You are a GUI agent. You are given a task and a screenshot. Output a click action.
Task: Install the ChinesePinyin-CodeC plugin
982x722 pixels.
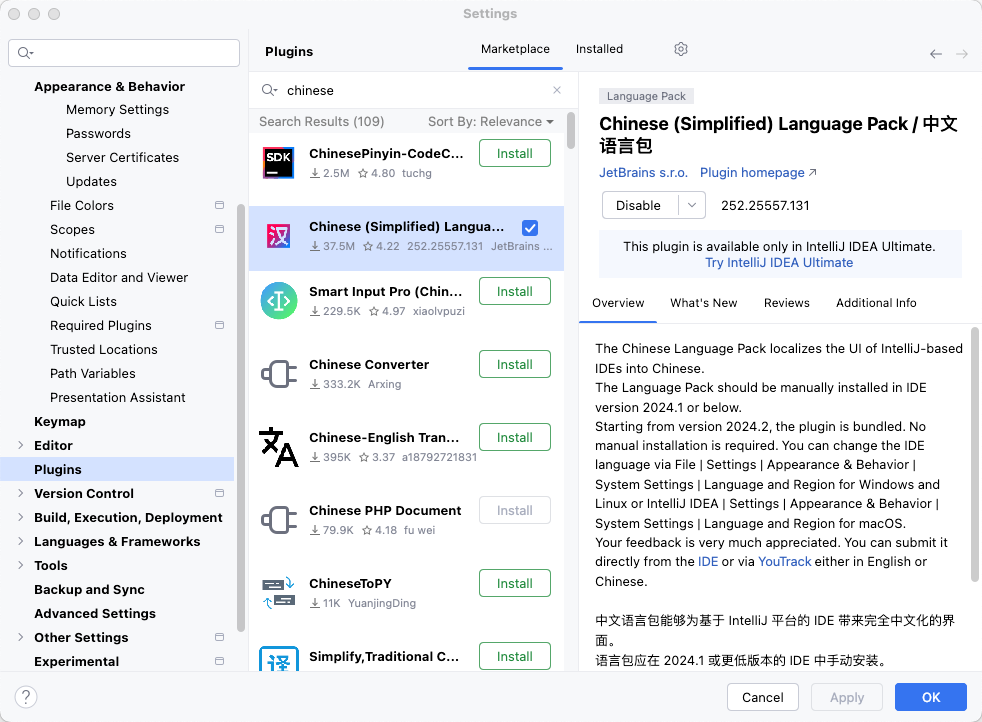[x=515, y=153]
